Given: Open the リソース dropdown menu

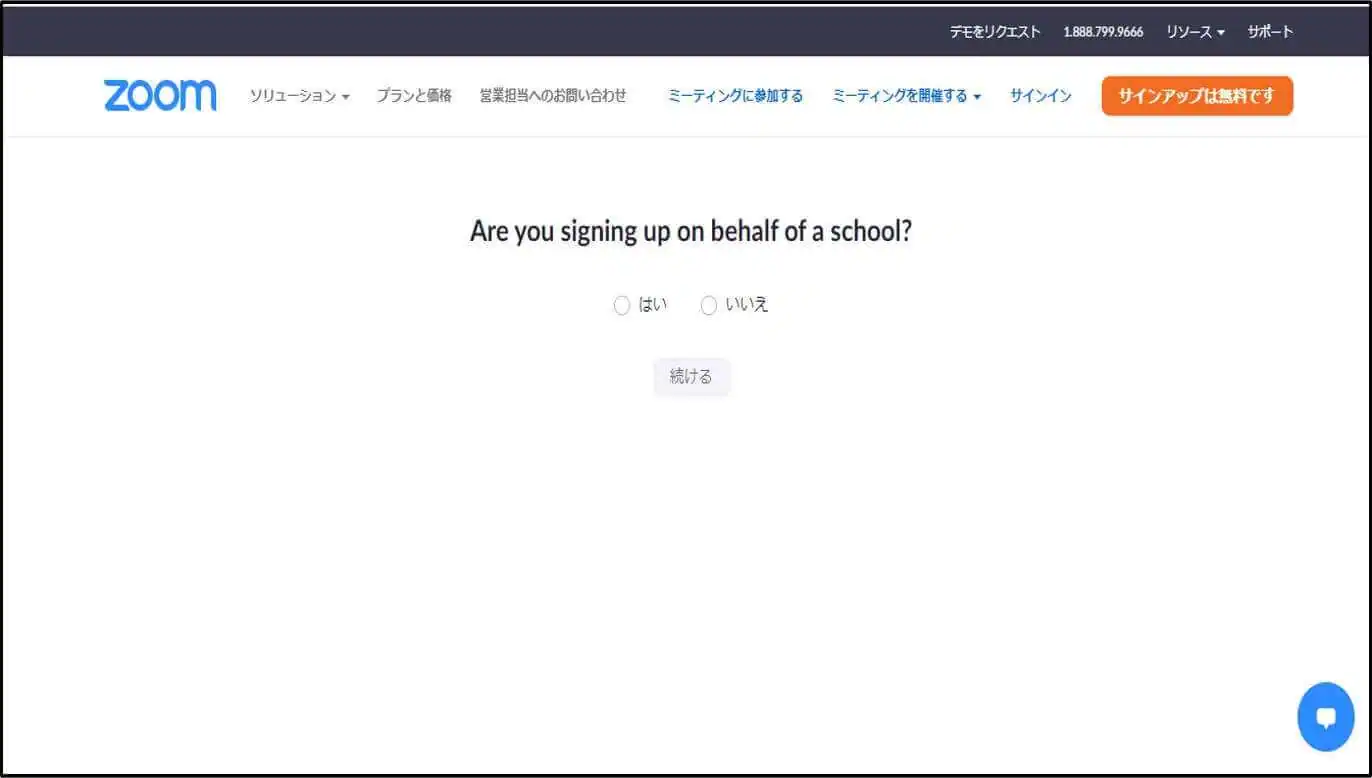Looking at the screenshot, I should tap(1195, 32).
